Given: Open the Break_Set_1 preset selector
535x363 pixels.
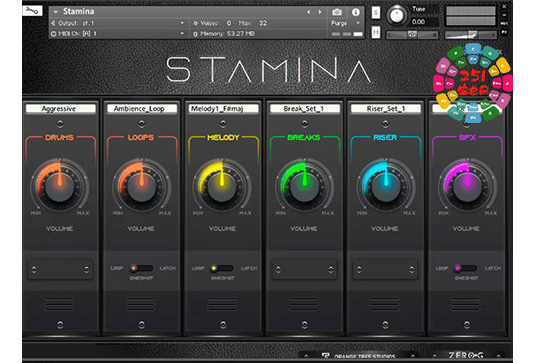Looking at the screenshot, I should [x=304, y=108].
